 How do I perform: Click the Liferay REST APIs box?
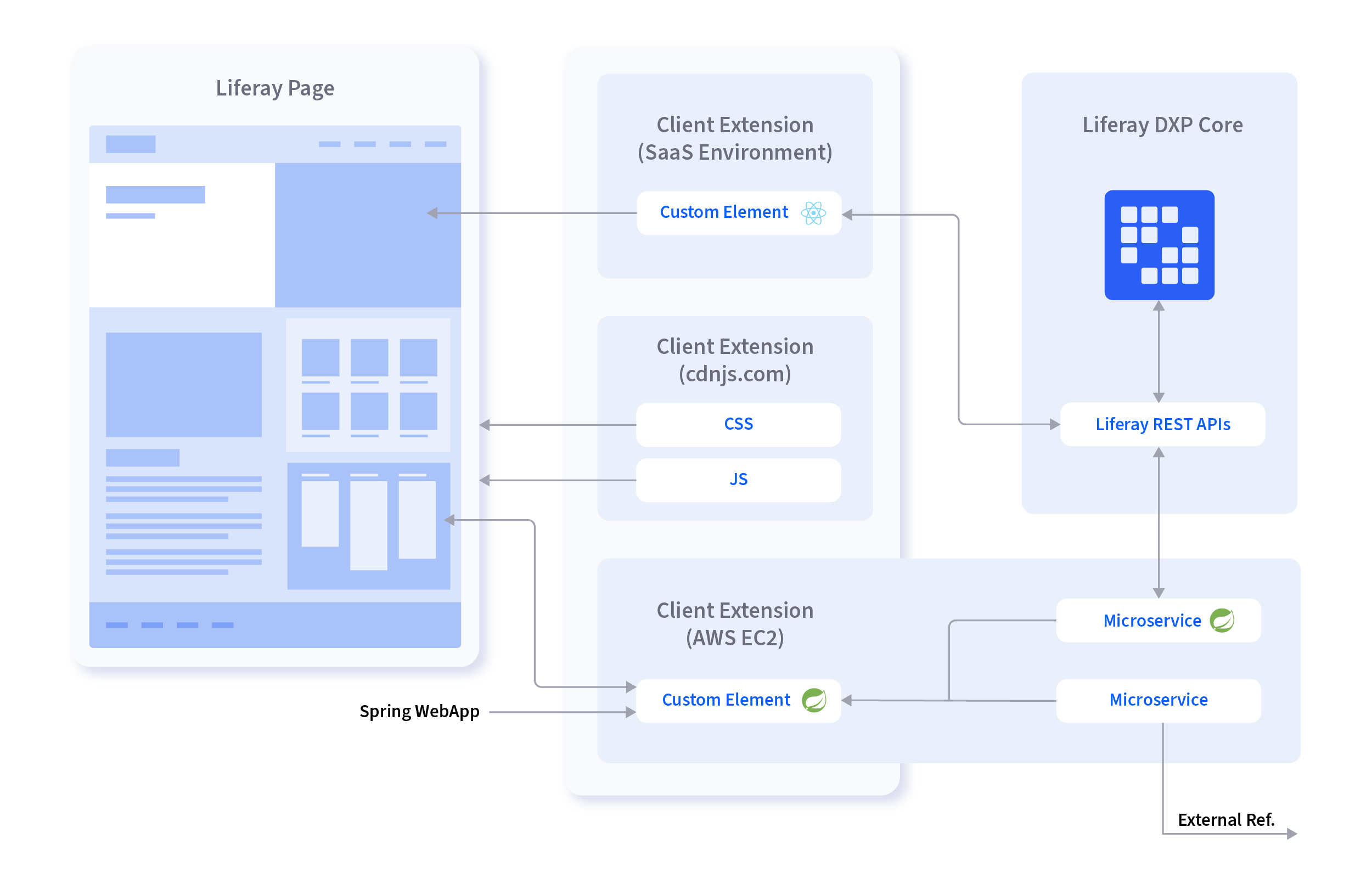click(1162, 425)
